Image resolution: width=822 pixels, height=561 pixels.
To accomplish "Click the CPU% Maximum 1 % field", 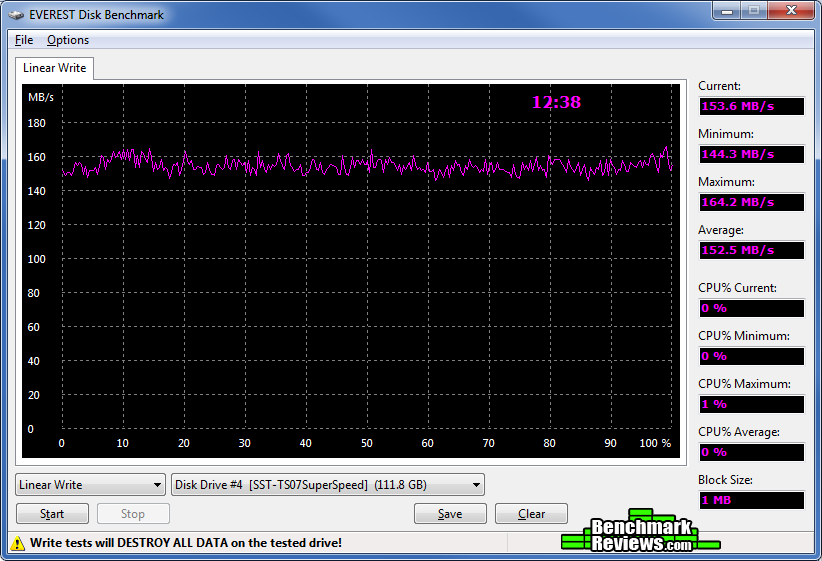I will 752,404.
